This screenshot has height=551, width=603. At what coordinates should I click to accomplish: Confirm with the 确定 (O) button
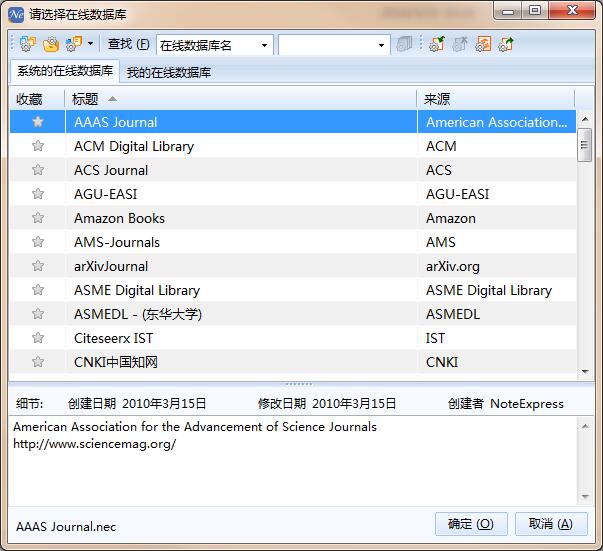[x=471, y=524]
